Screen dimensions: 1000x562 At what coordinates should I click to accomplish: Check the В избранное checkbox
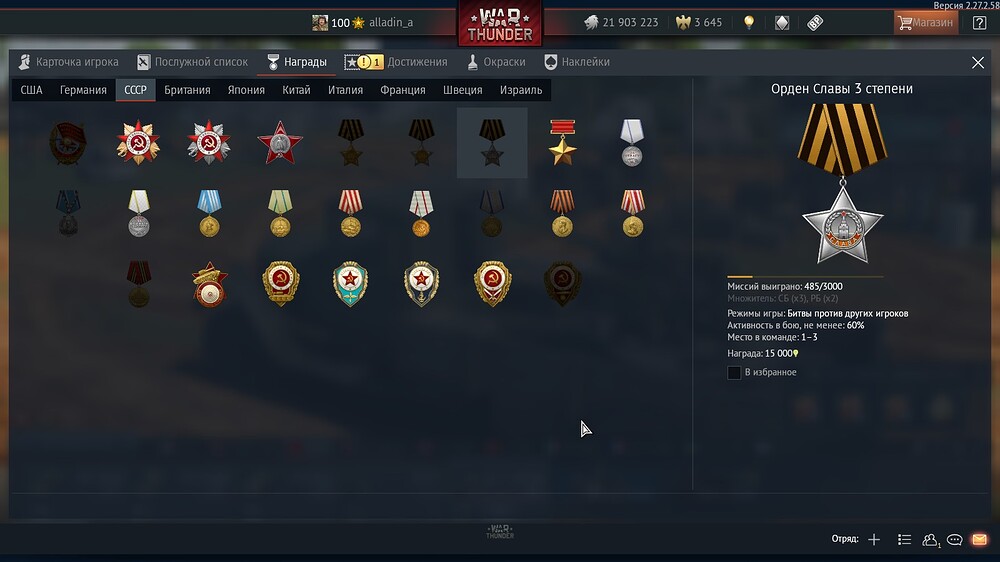[734, 373]
